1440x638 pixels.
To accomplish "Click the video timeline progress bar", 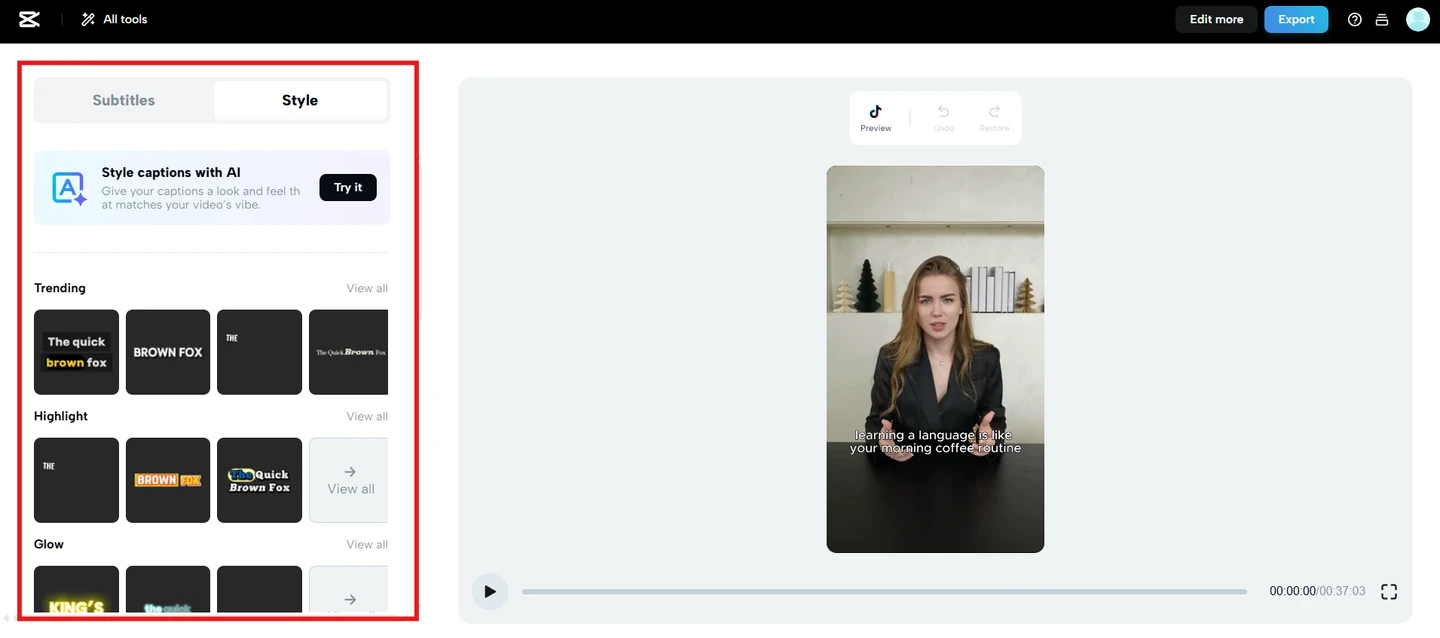I will [x=884, y=592].
